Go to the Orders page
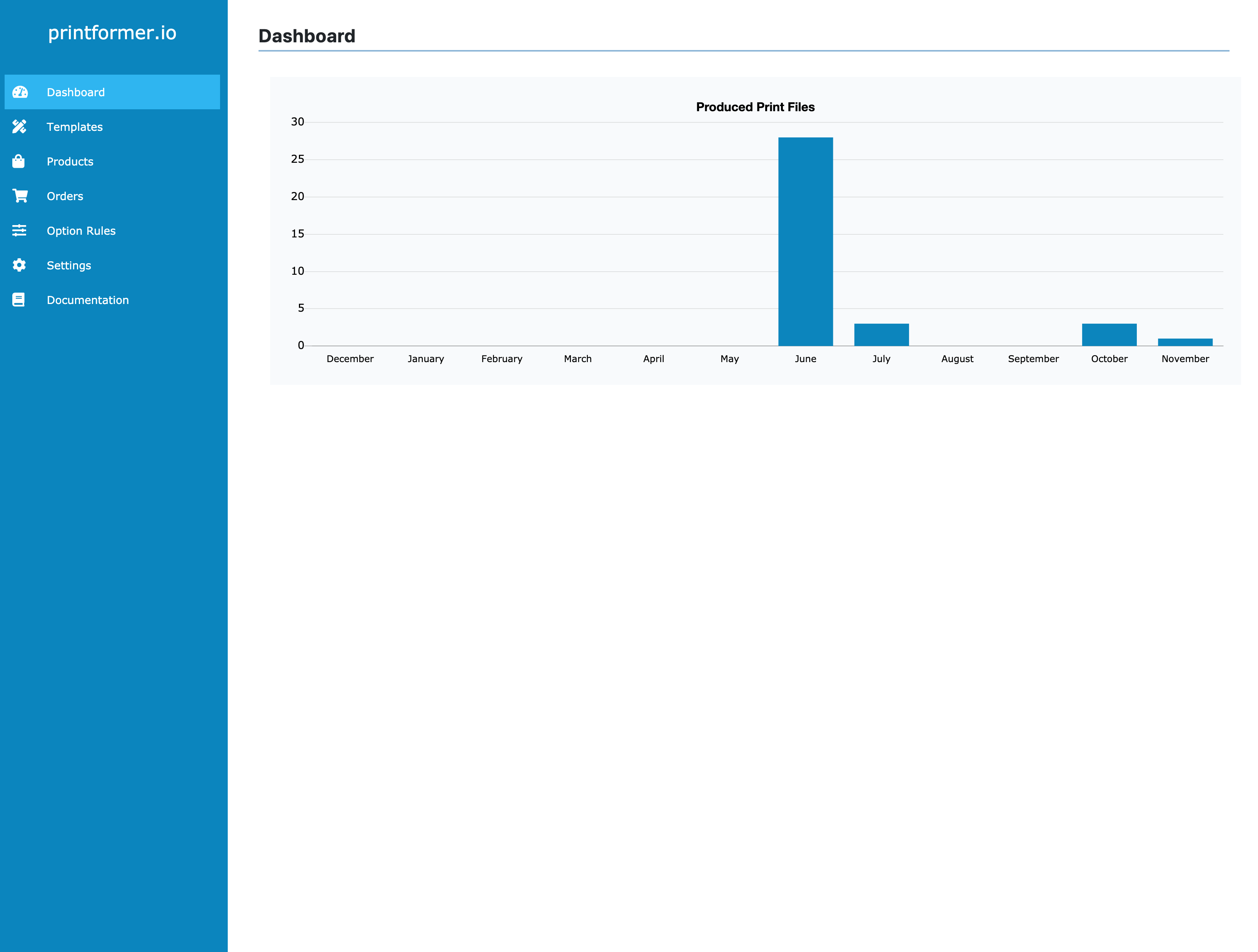This screenshot has height=952, width=1258. (65, 196)
